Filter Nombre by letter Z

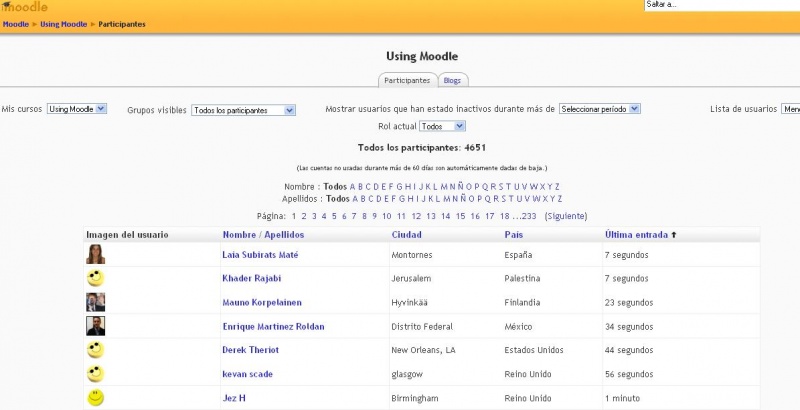[x=557, y=187]
